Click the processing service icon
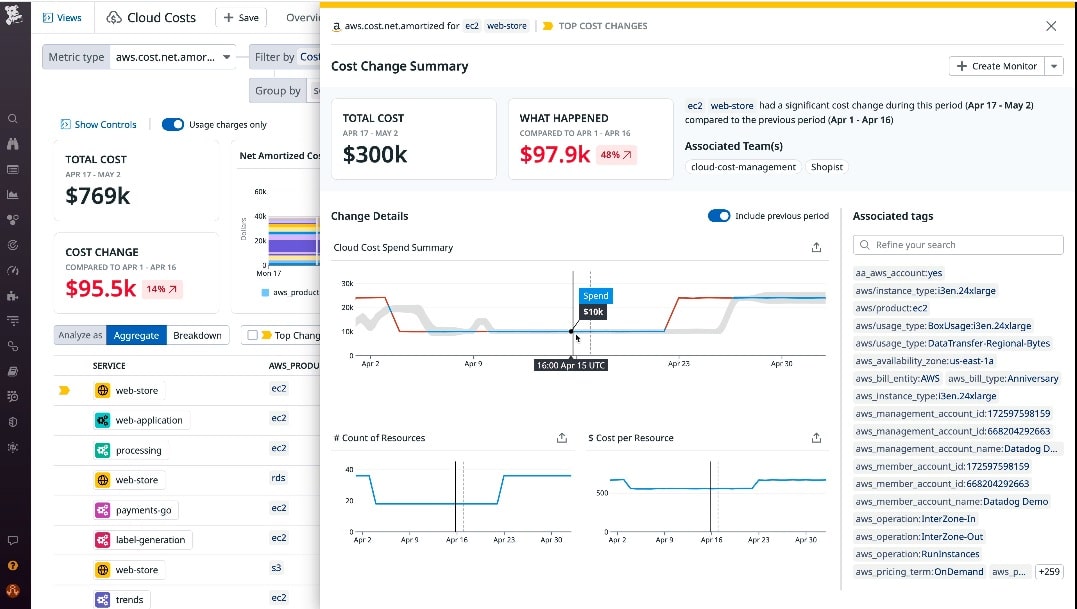 click(x=102, y=450)
